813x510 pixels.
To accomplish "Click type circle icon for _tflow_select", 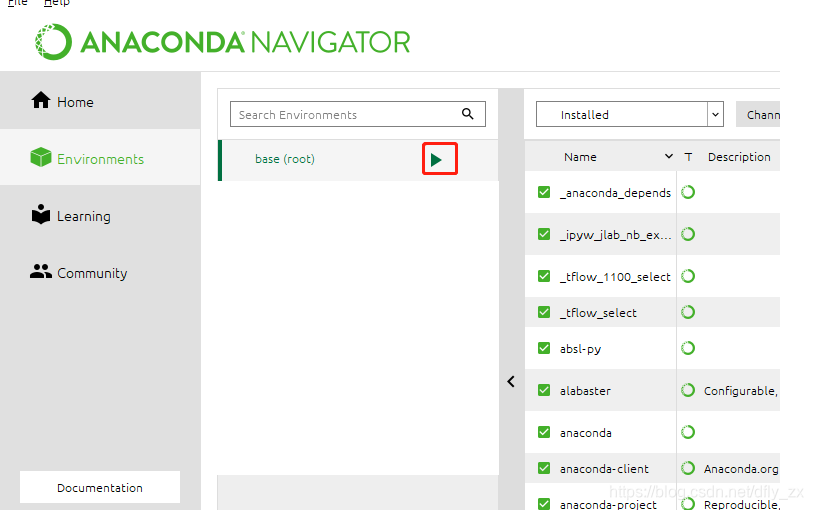I will 688,312.
